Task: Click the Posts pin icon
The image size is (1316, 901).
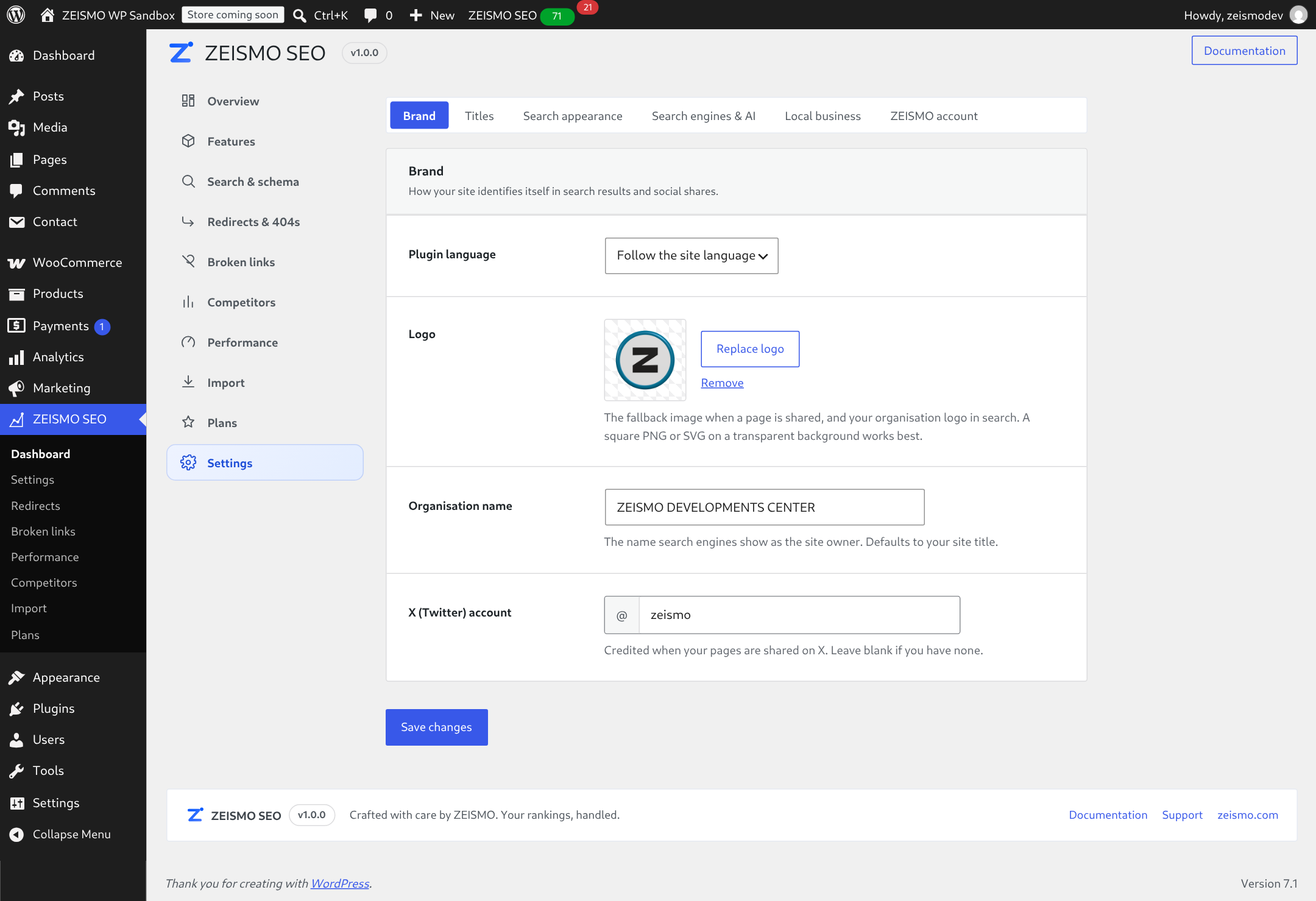Action: click(x=16, y=96)
